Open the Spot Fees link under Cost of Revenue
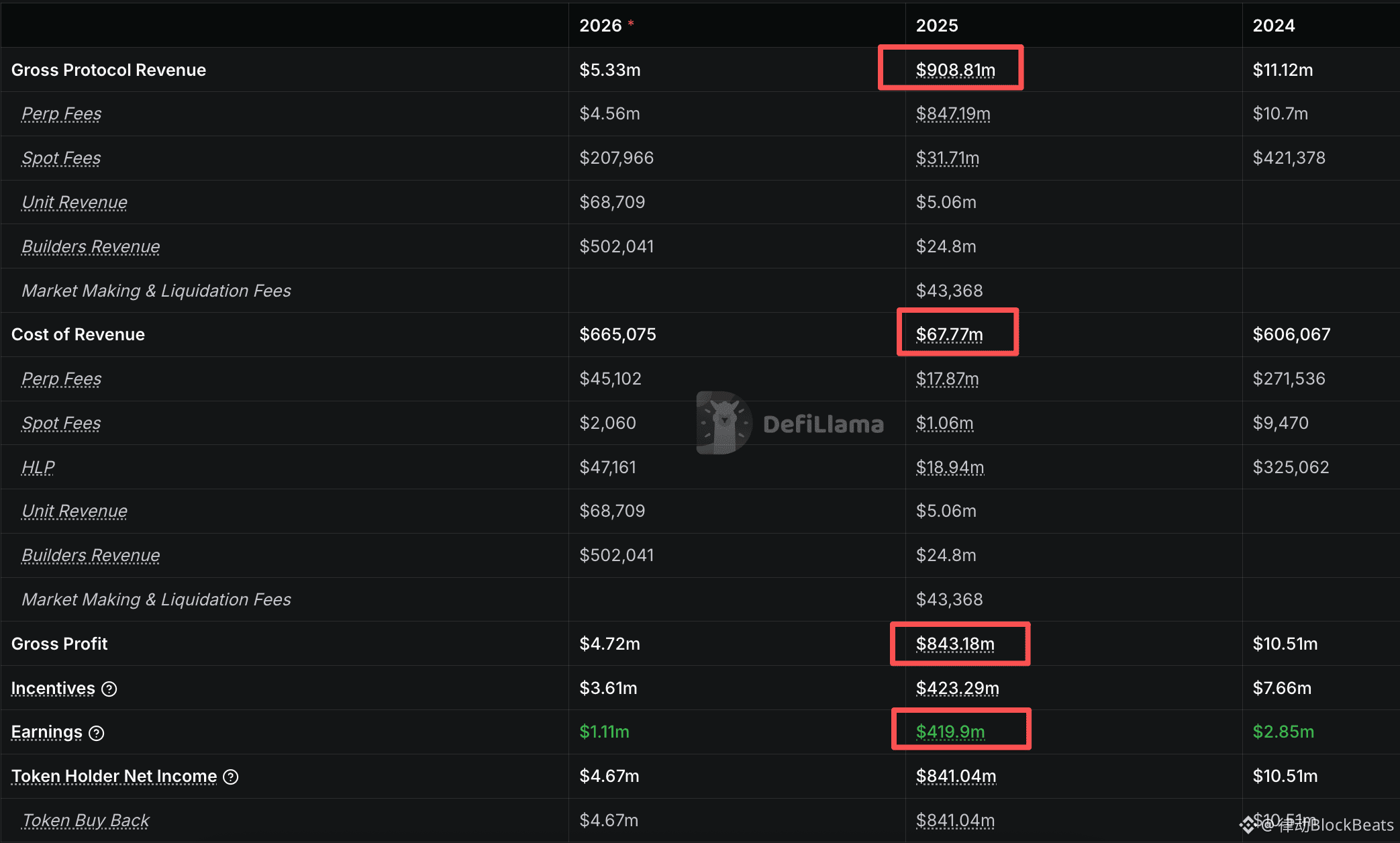 click(61, 423)
